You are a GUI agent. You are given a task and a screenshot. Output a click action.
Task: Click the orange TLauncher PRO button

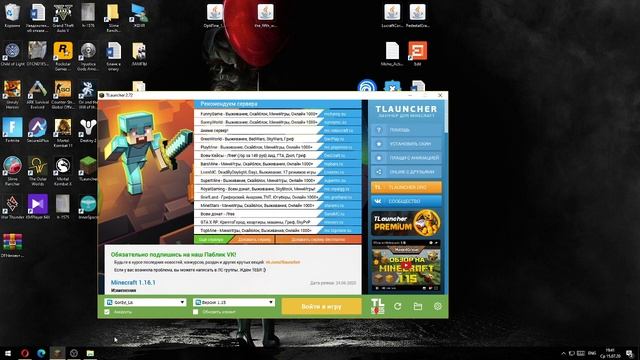(406, 187)
